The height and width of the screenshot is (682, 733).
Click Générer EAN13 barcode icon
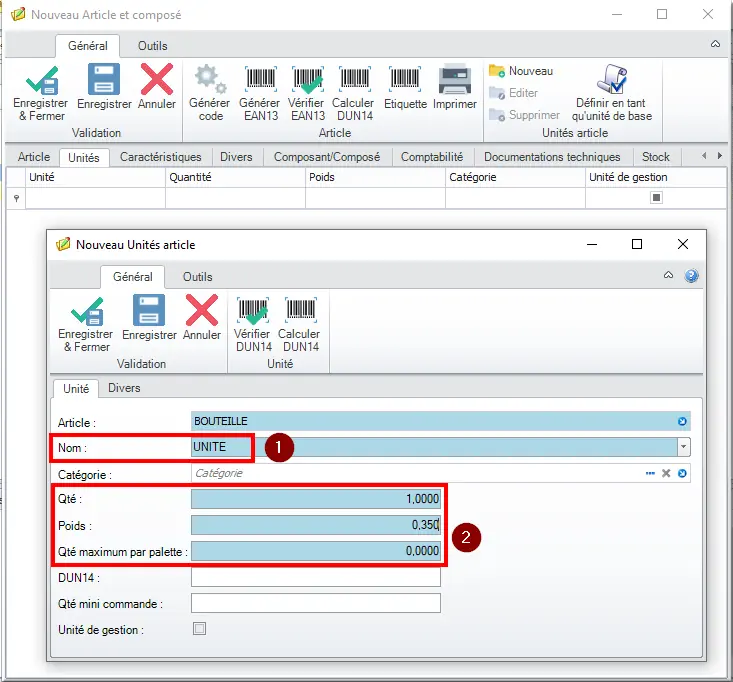point(260,81)
